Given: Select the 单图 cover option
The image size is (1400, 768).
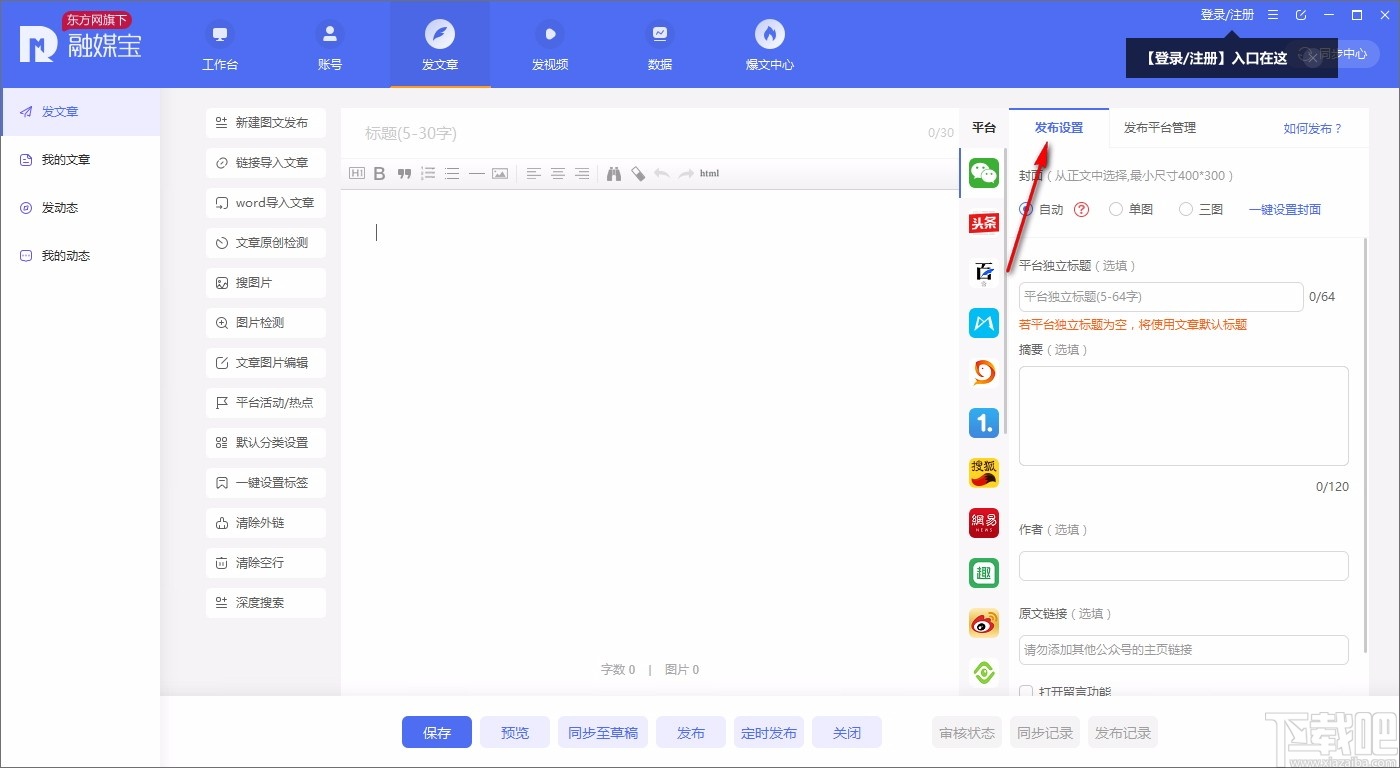Looking at the screenshot, I should 1115,209.
